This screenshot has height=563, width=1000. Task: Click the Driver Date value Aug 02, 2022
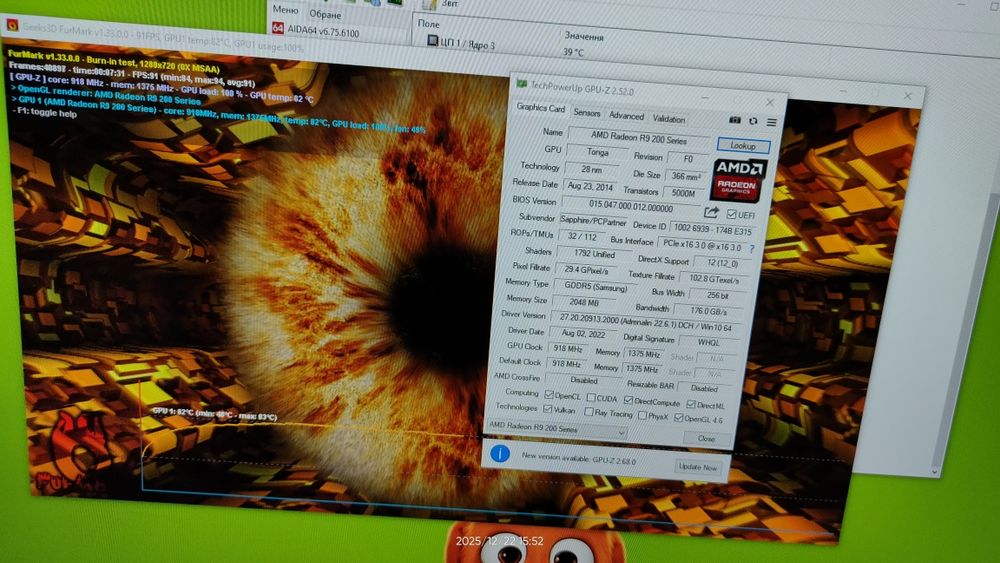[583, 333]
